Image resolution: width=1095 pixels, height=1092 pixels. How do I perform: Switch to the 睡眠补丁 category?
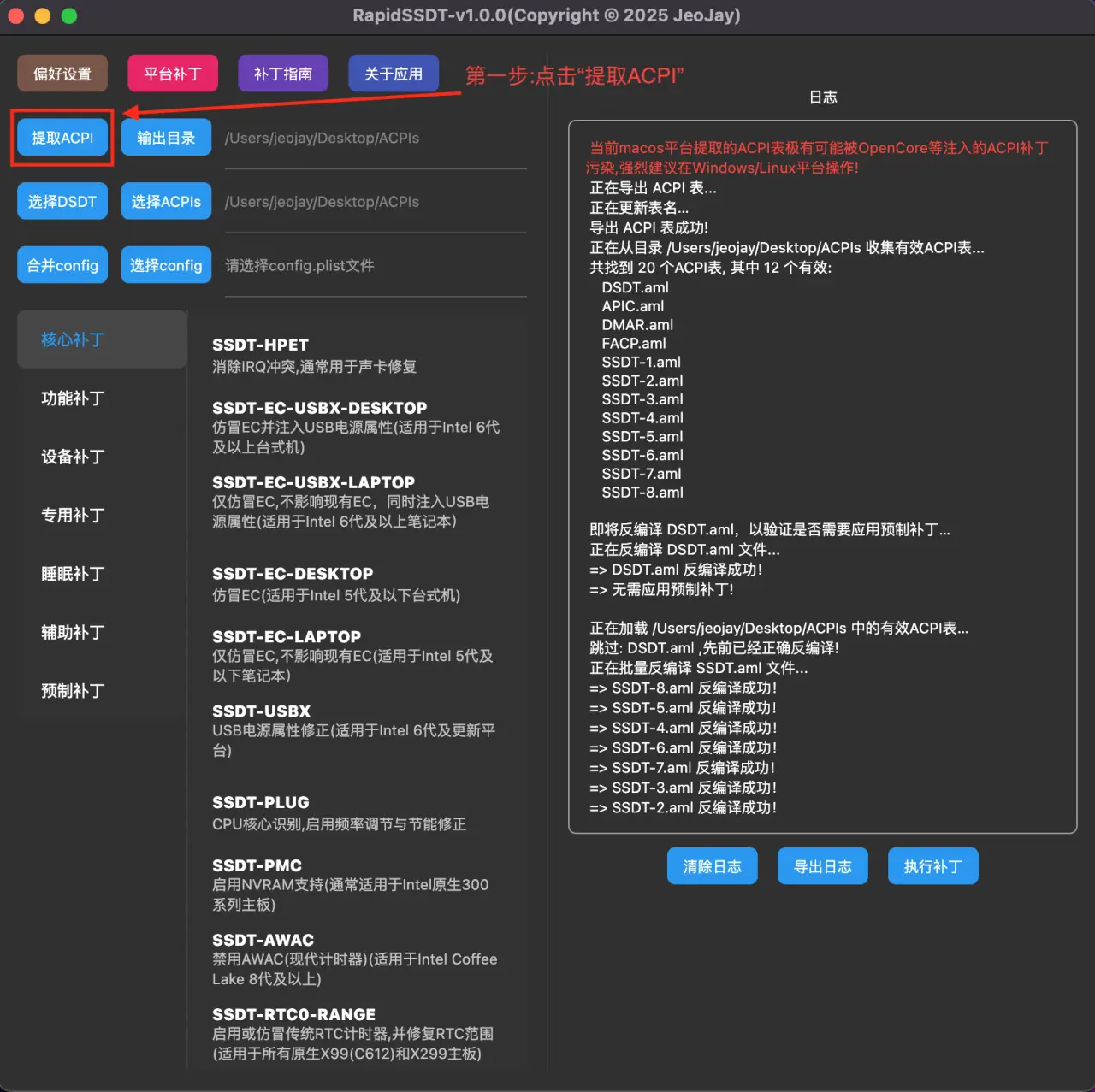tap(74, 574)
